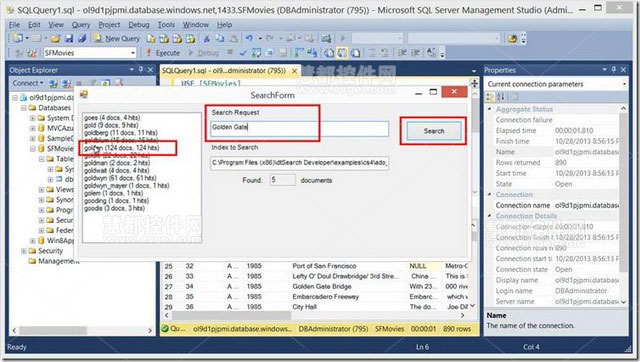Open the Help menu
Image resolution: width=640 pixels, height=362 pixels.
click(224, 24)
